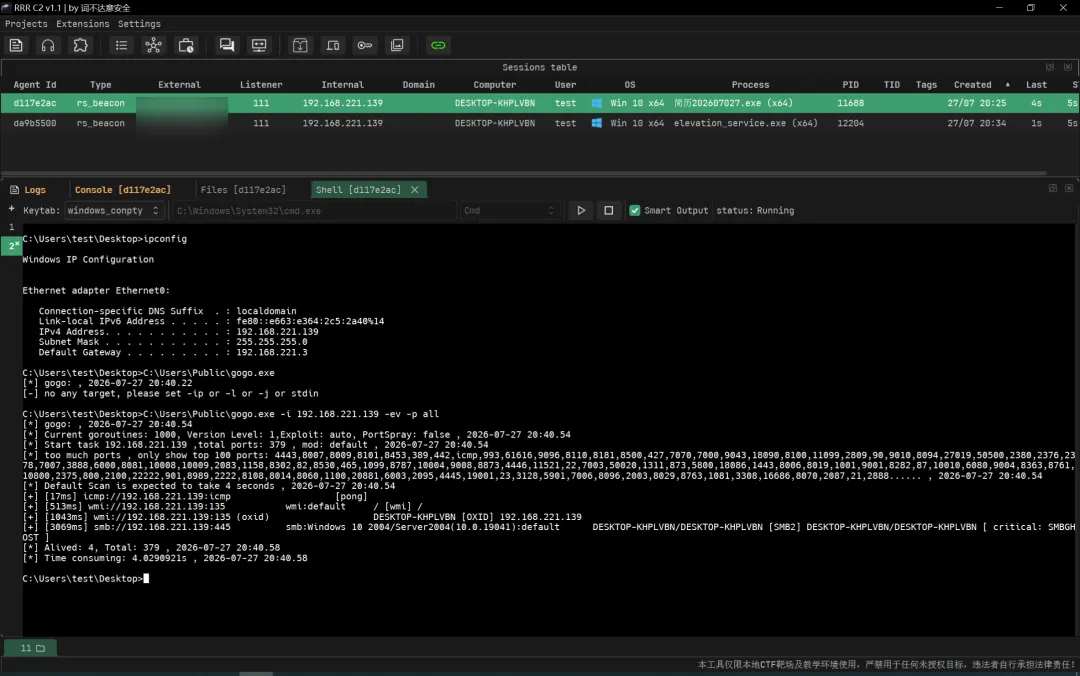This screenshot has width=1080, height=676.
Task: Sort by Agent Id column header
Action: pos(35,85)
